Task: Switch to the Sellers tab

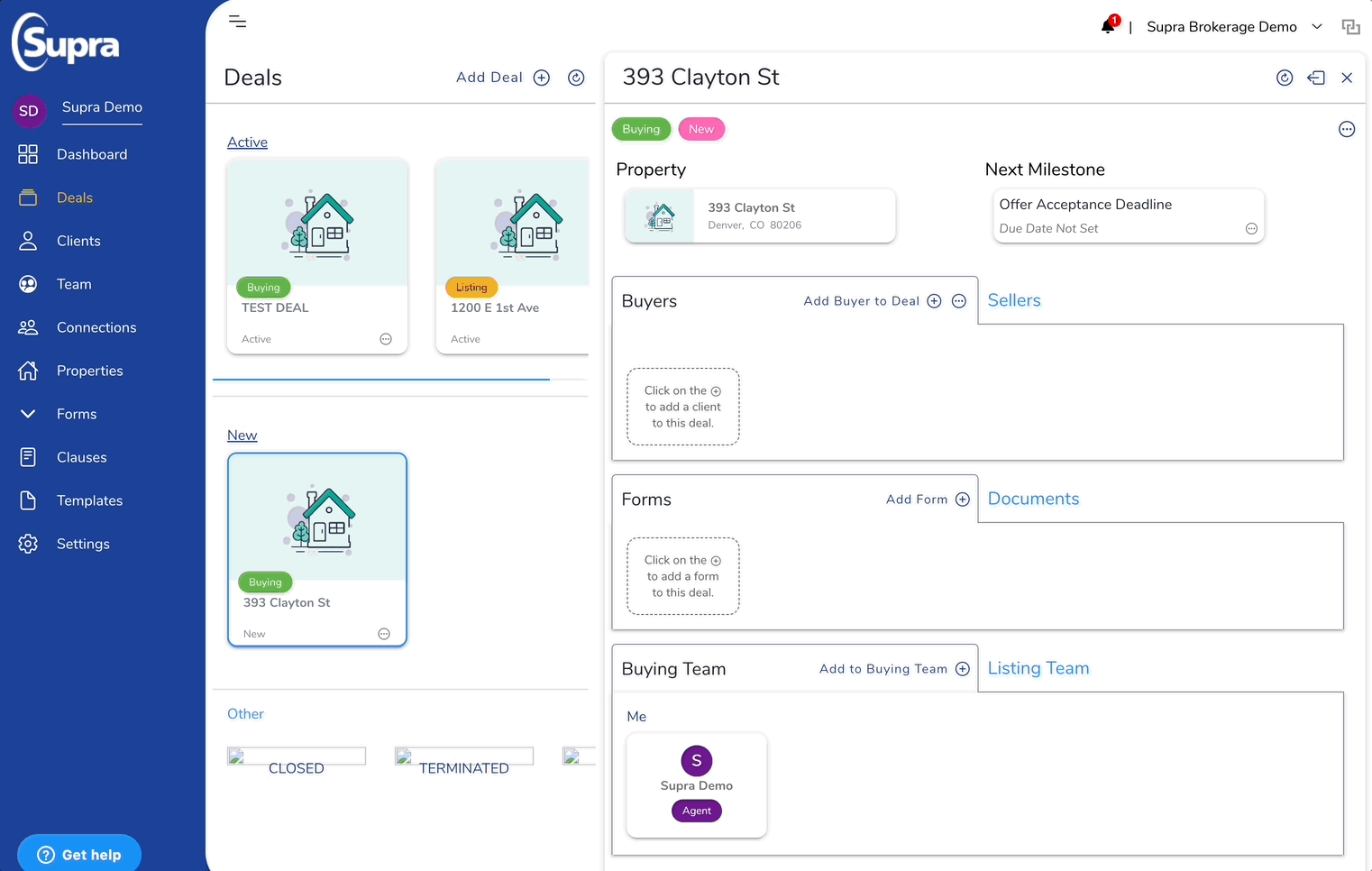Action: click(x=1014, y=300)
